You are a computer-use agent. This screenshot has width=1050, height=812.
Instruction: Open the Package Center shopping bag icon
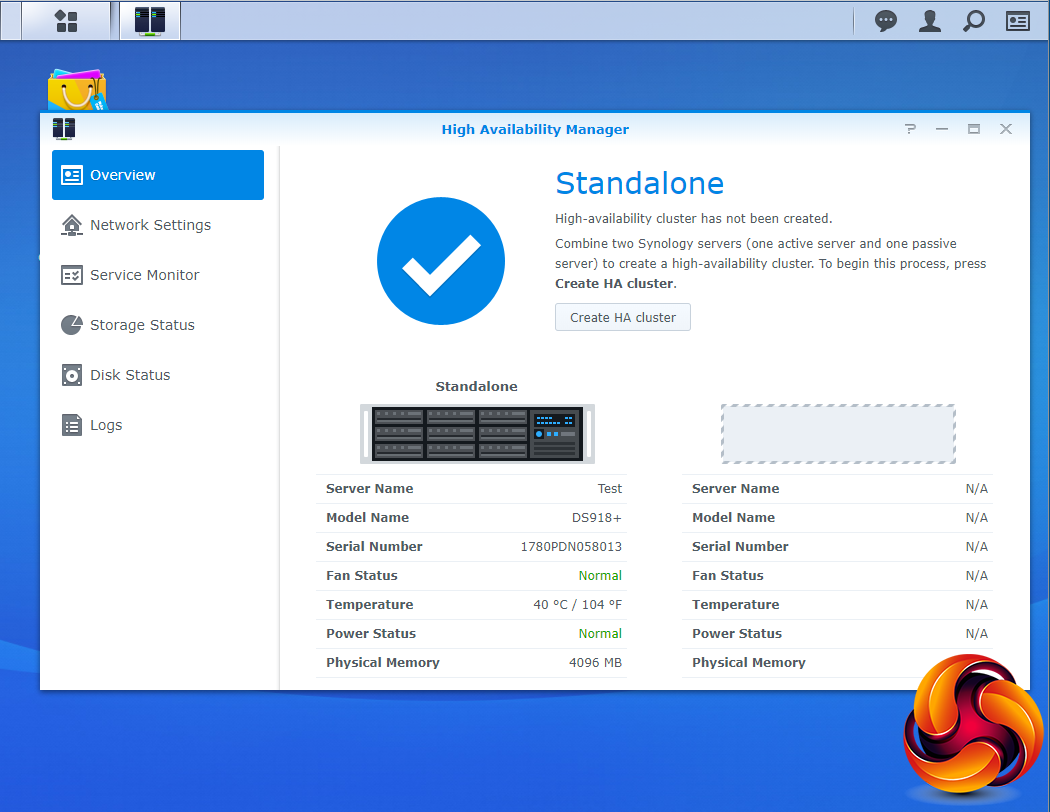click(x=78, y=90)
